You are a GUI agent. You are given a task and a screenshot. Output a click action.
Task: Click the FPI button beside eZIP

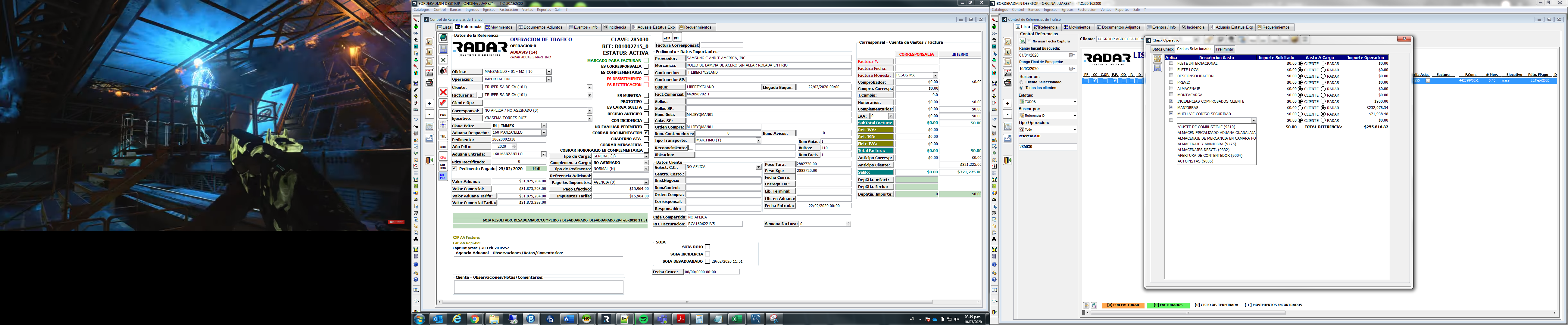point(676,38)
